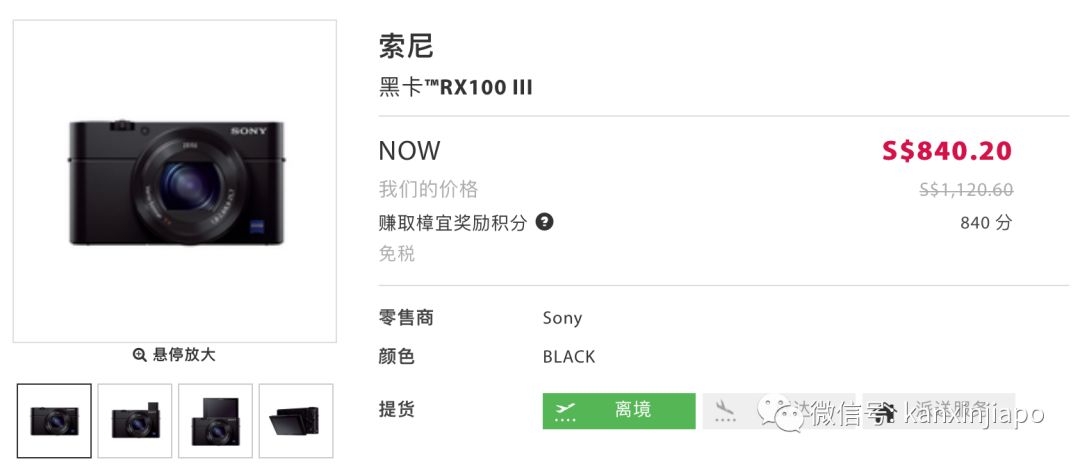Select the second thumbnail with flash raised
1080x464 pixels.
pyautogui.click(x=134, y=421)
